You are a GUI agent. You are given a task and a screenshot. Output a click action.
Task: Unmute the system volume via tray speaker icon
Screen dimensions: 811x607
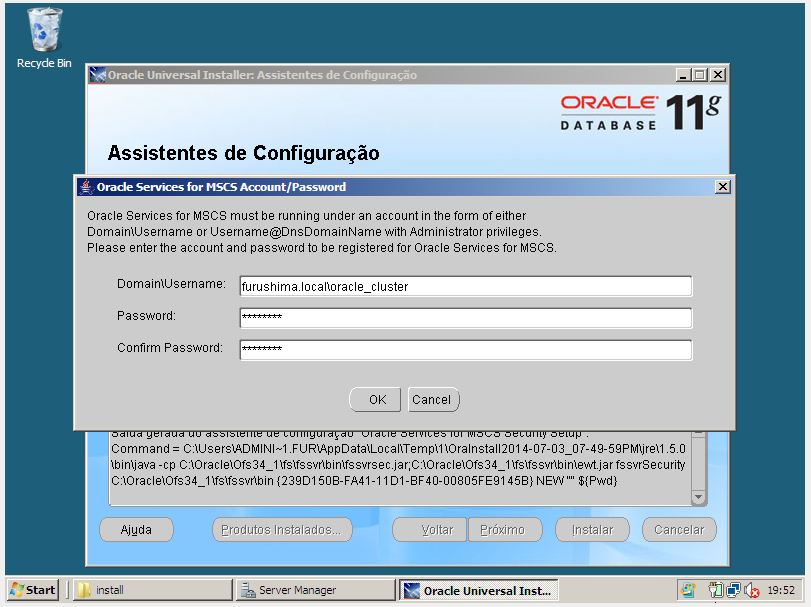point(751,589)
